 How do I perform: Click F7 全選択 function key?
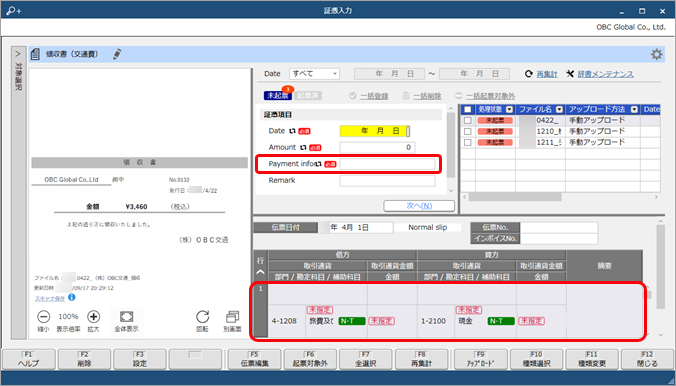[x=366, y=359]
